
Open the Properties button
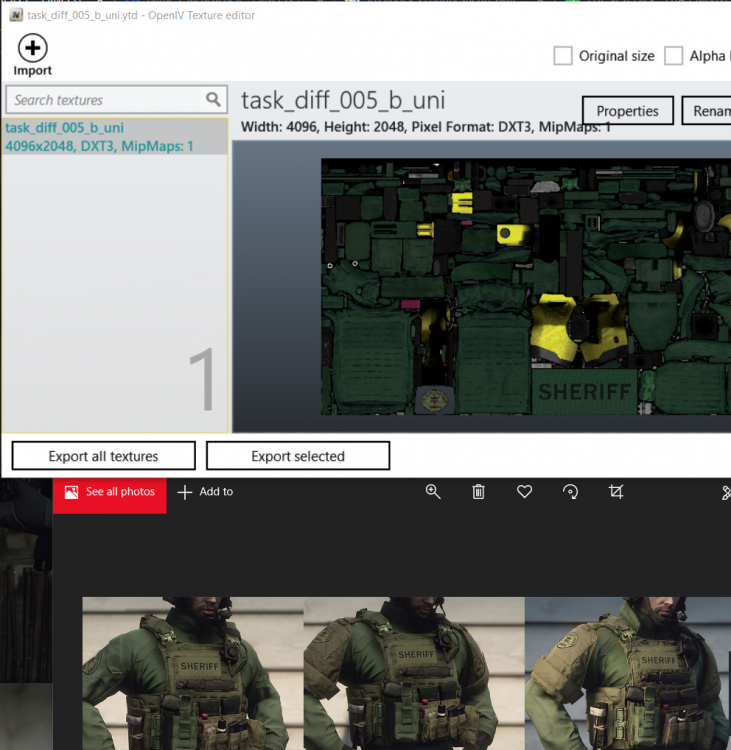click(x=628, y=110)
